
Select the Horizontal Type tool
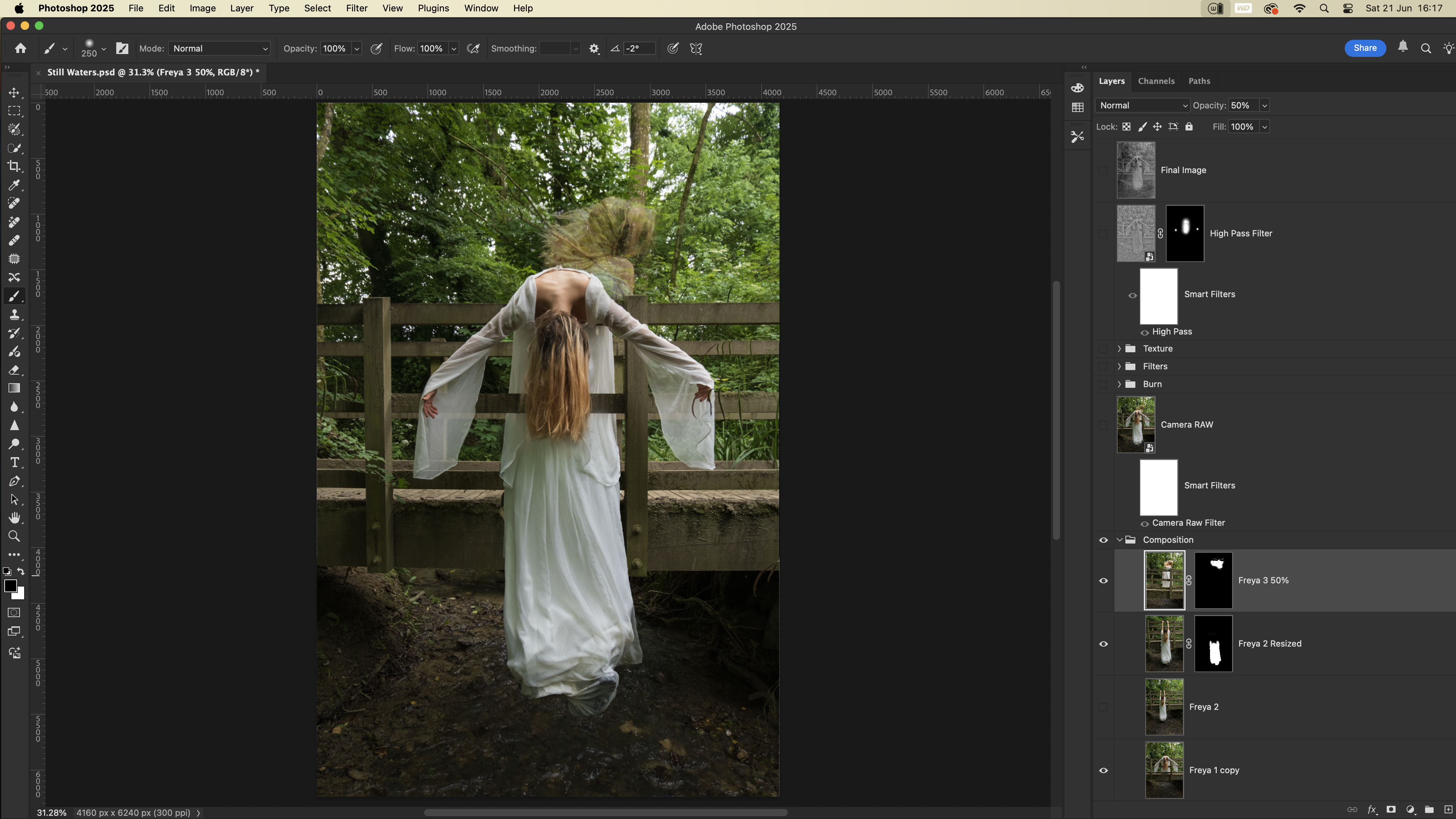click(x=14, y=462)
